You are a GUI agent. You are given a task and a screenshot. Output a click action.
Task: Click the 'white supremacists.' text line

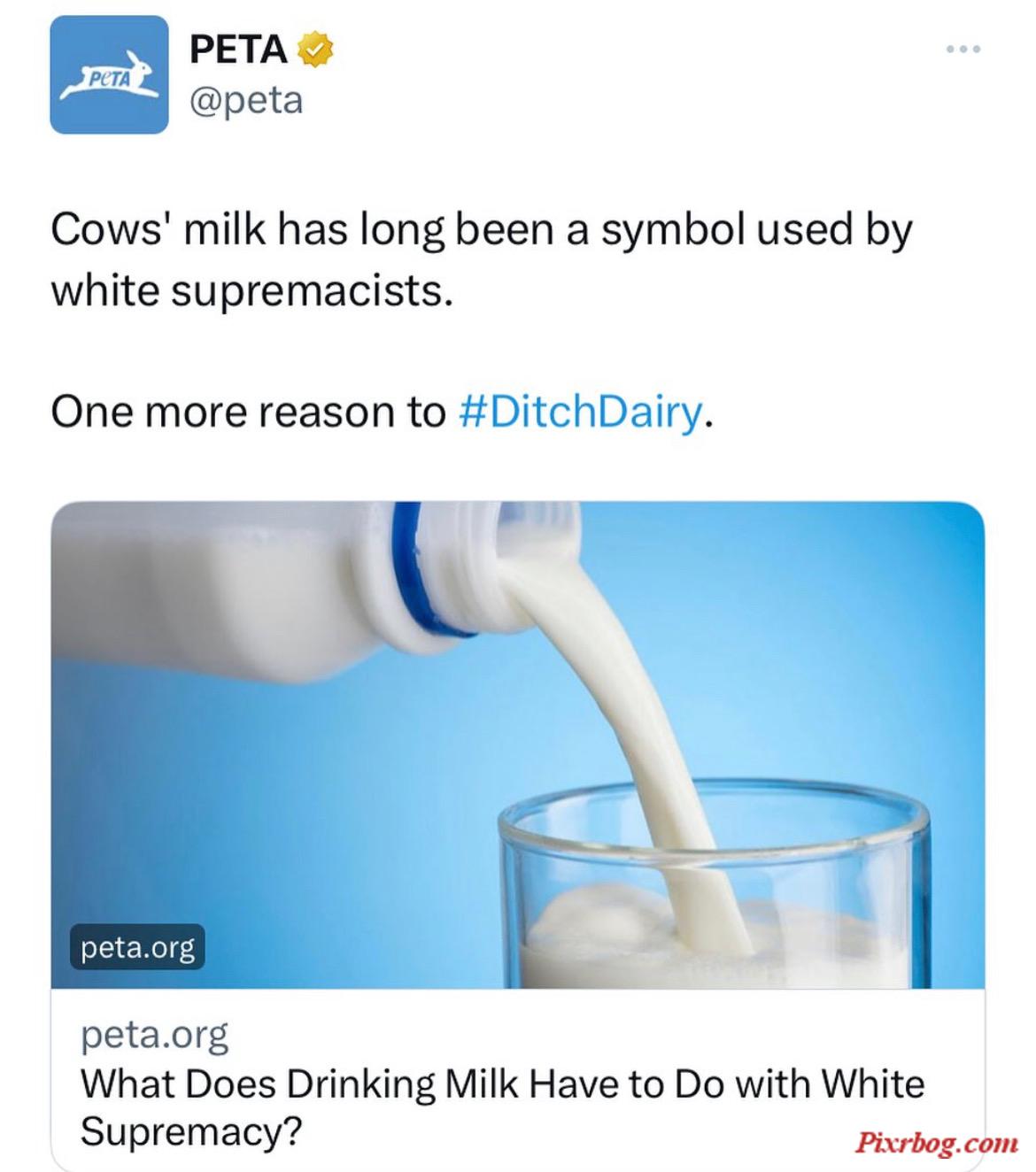(251, 290)
